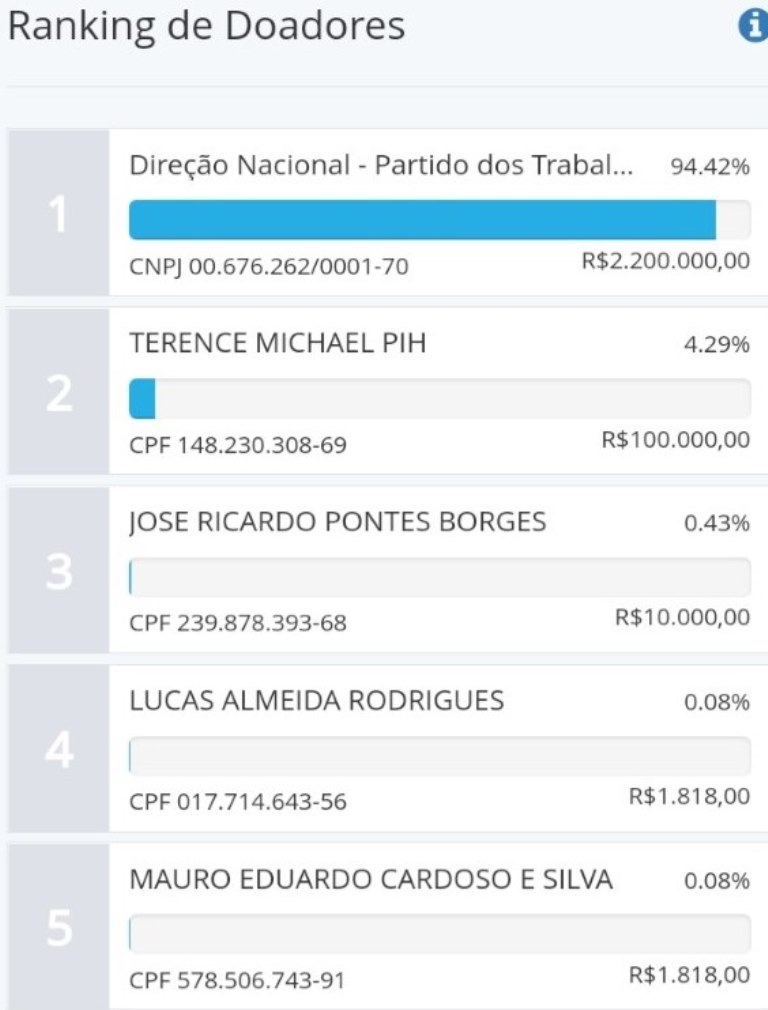Click CPF 148.230.308-69 text
768x1010 pixels.
238,445
